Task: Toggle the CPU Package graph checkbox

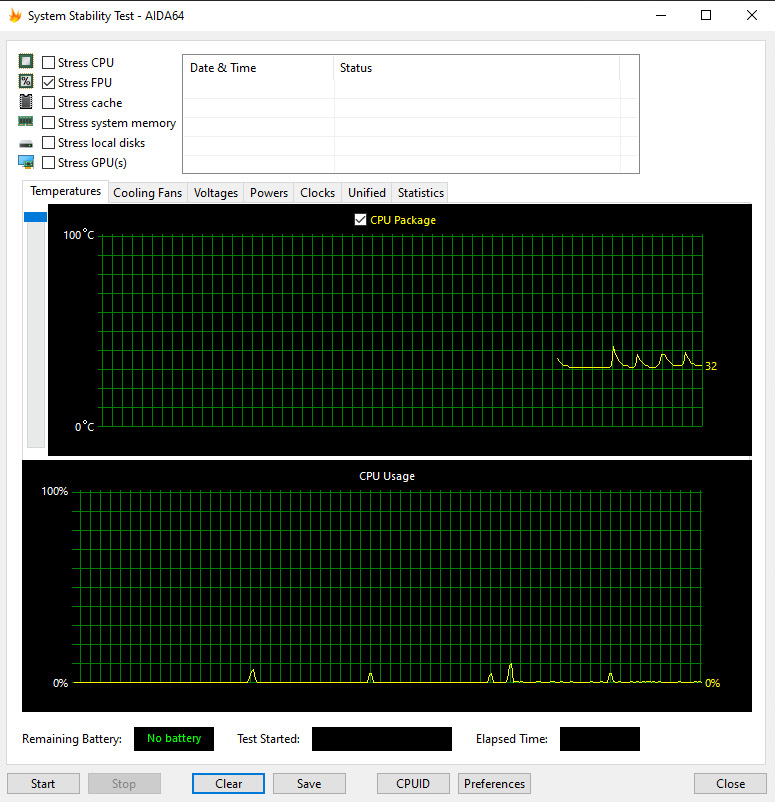Action: coord(361,220)
